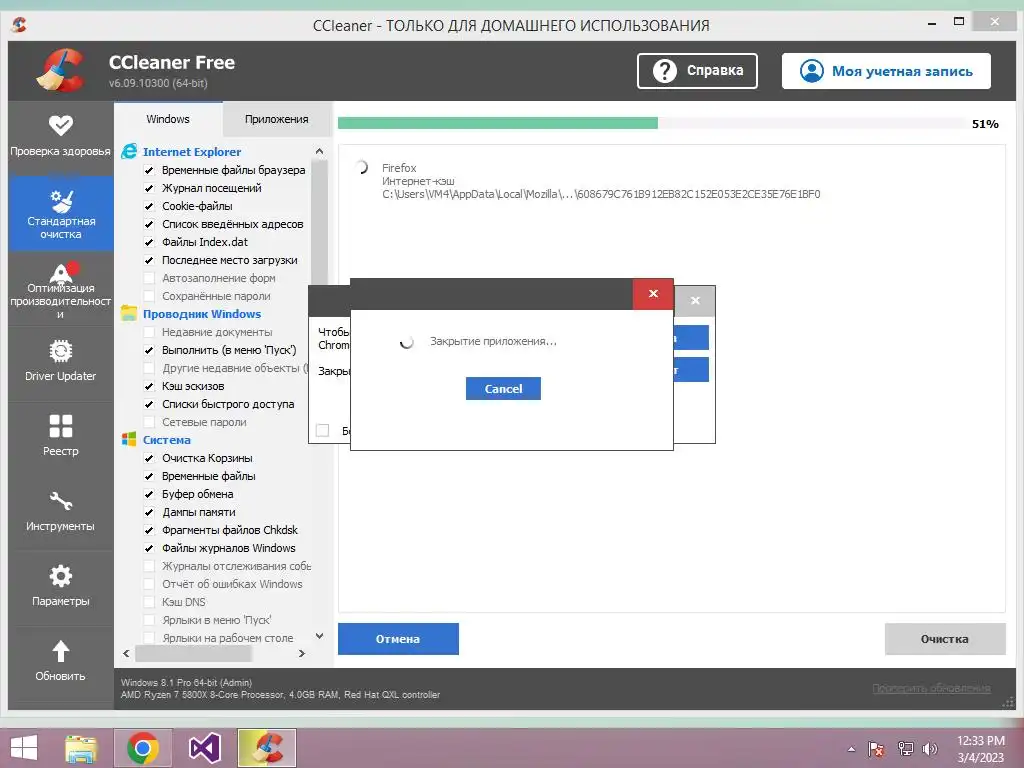Collapse the 'Система' section header
The width and height of the screenshot is (1024, 768).
(167, 440)
